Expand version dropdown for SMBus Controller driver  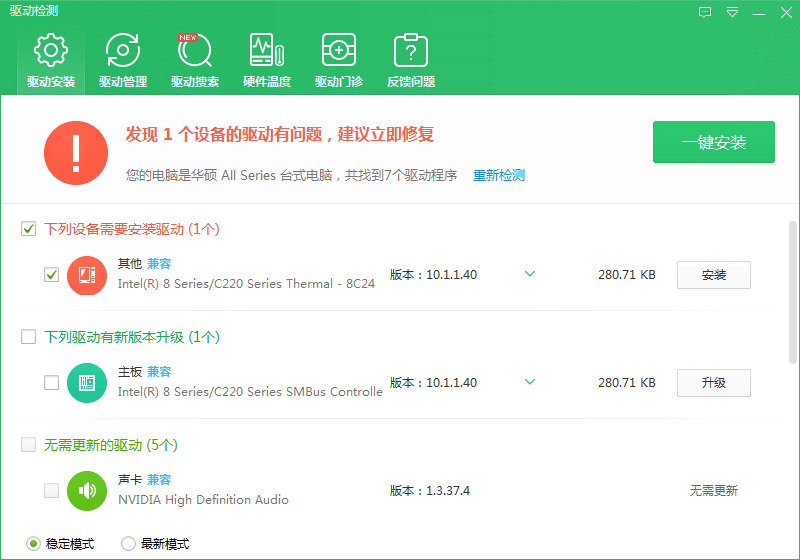tap(530, 381)
